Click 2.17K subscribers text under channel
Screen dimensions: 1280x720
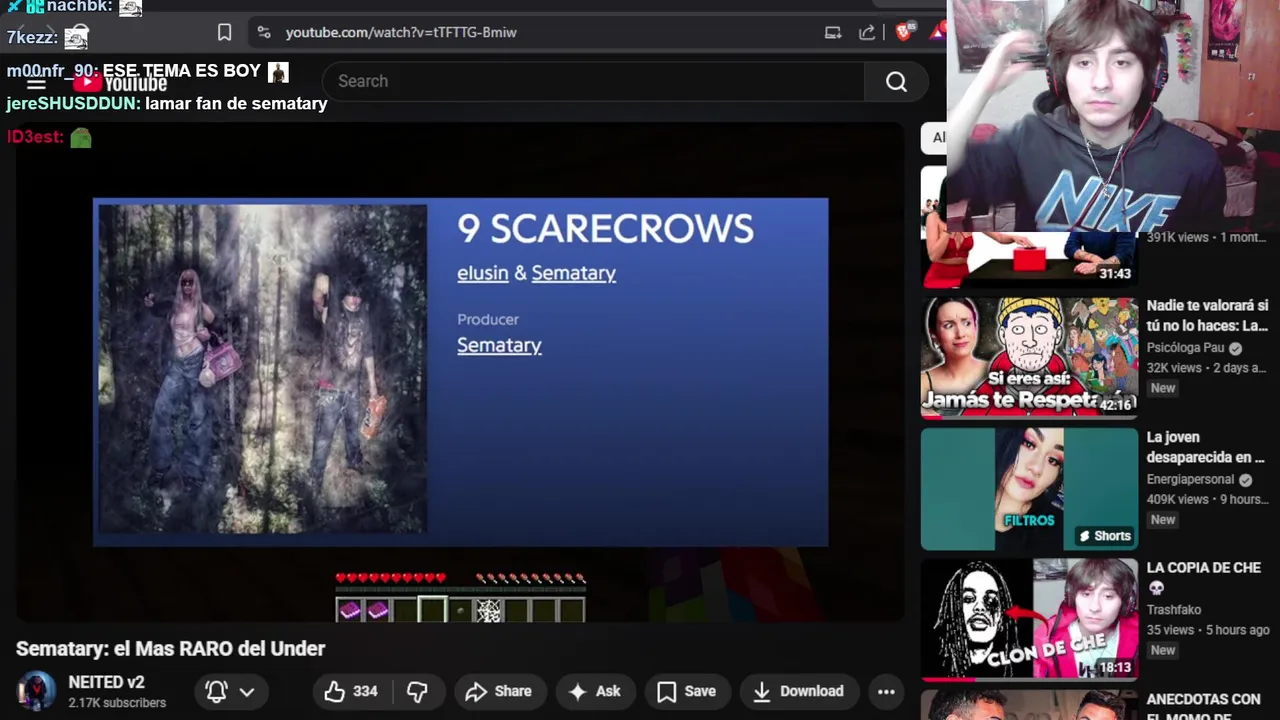click(117, 703)
